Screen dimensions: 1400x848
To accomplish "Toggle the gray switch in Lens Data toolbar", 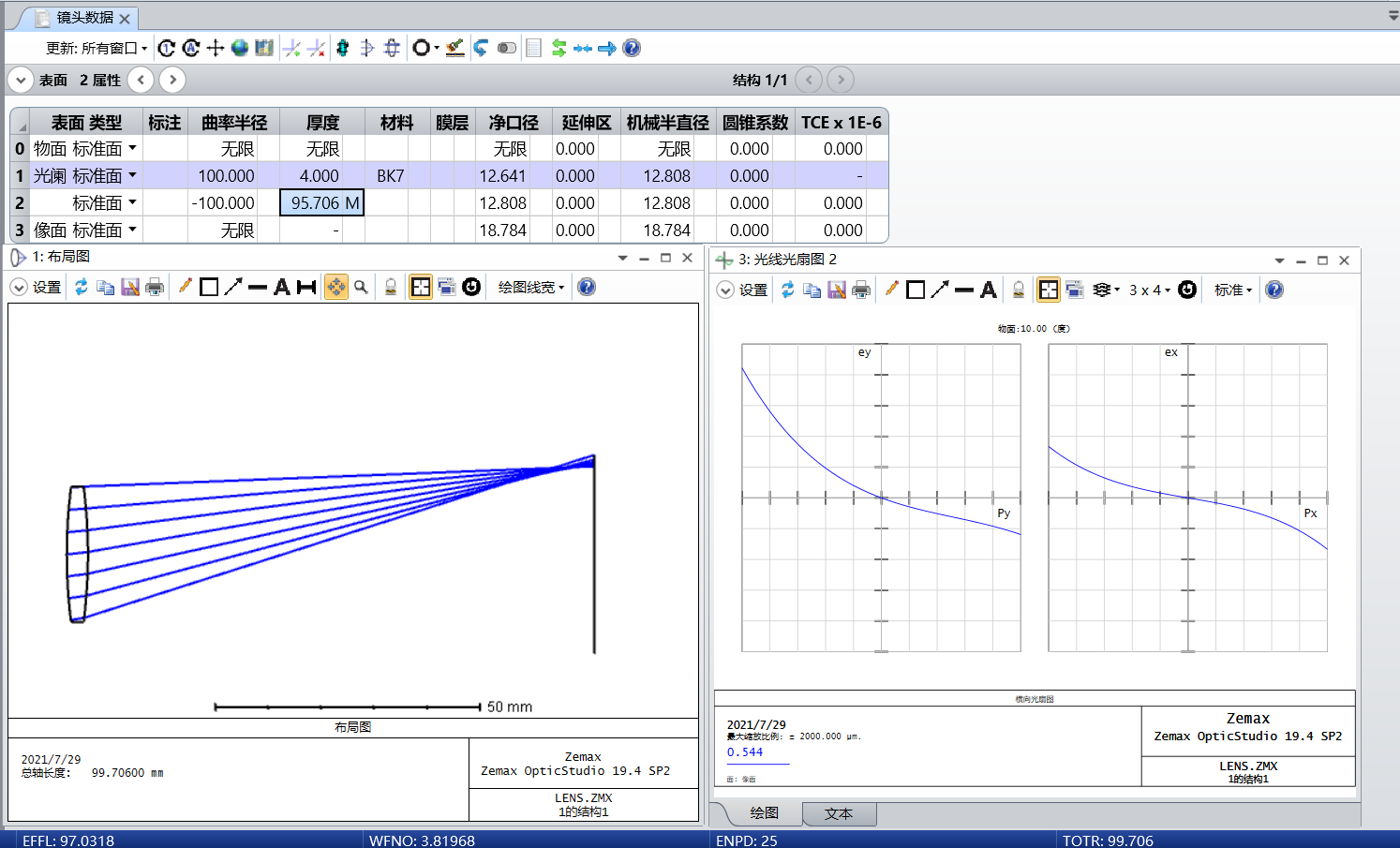I will click(507, 48).
